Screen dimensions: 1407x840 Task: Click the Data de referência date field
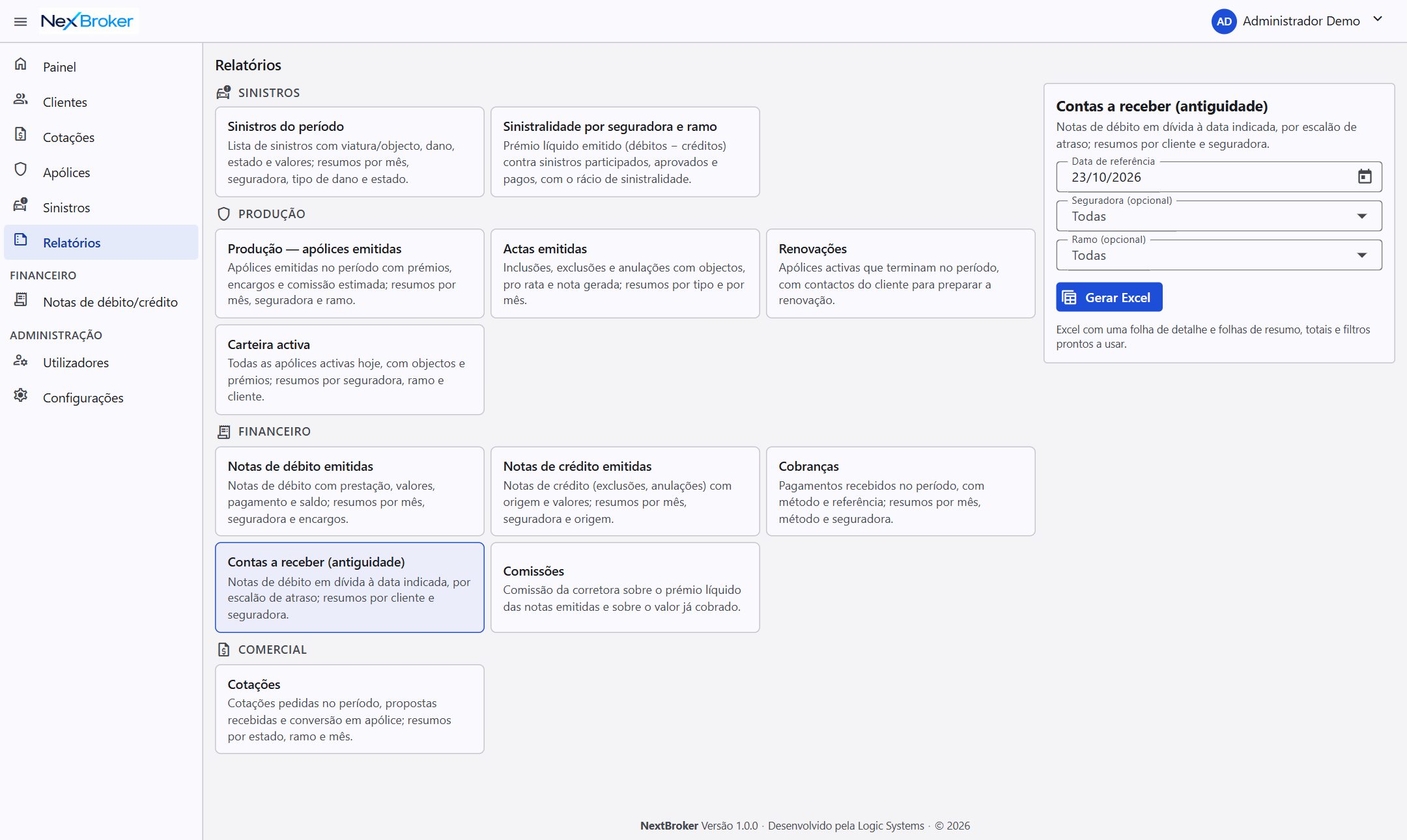click(x=1219, y=177)
